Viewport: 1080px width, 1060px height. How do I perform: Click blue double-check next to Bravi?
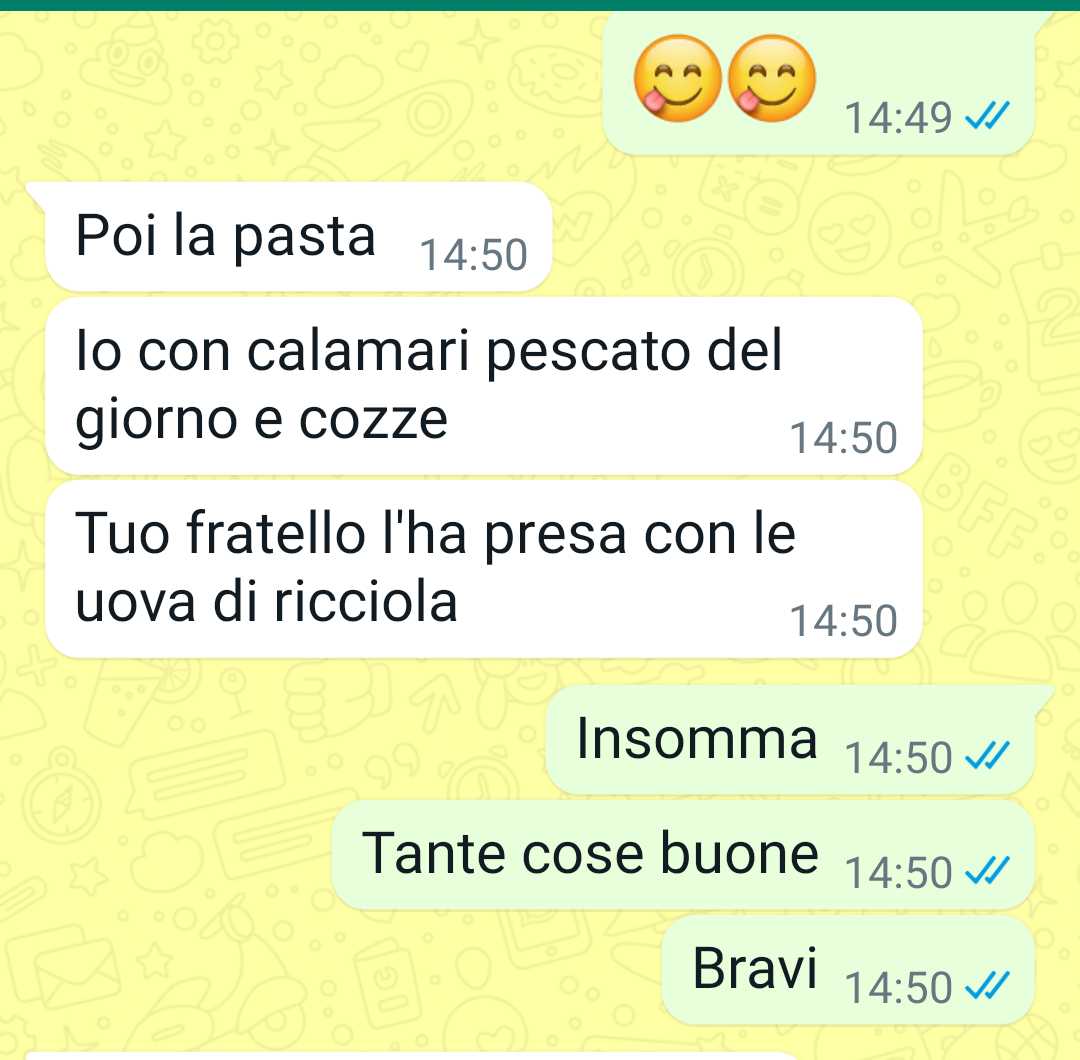click(x=987, y=985)
